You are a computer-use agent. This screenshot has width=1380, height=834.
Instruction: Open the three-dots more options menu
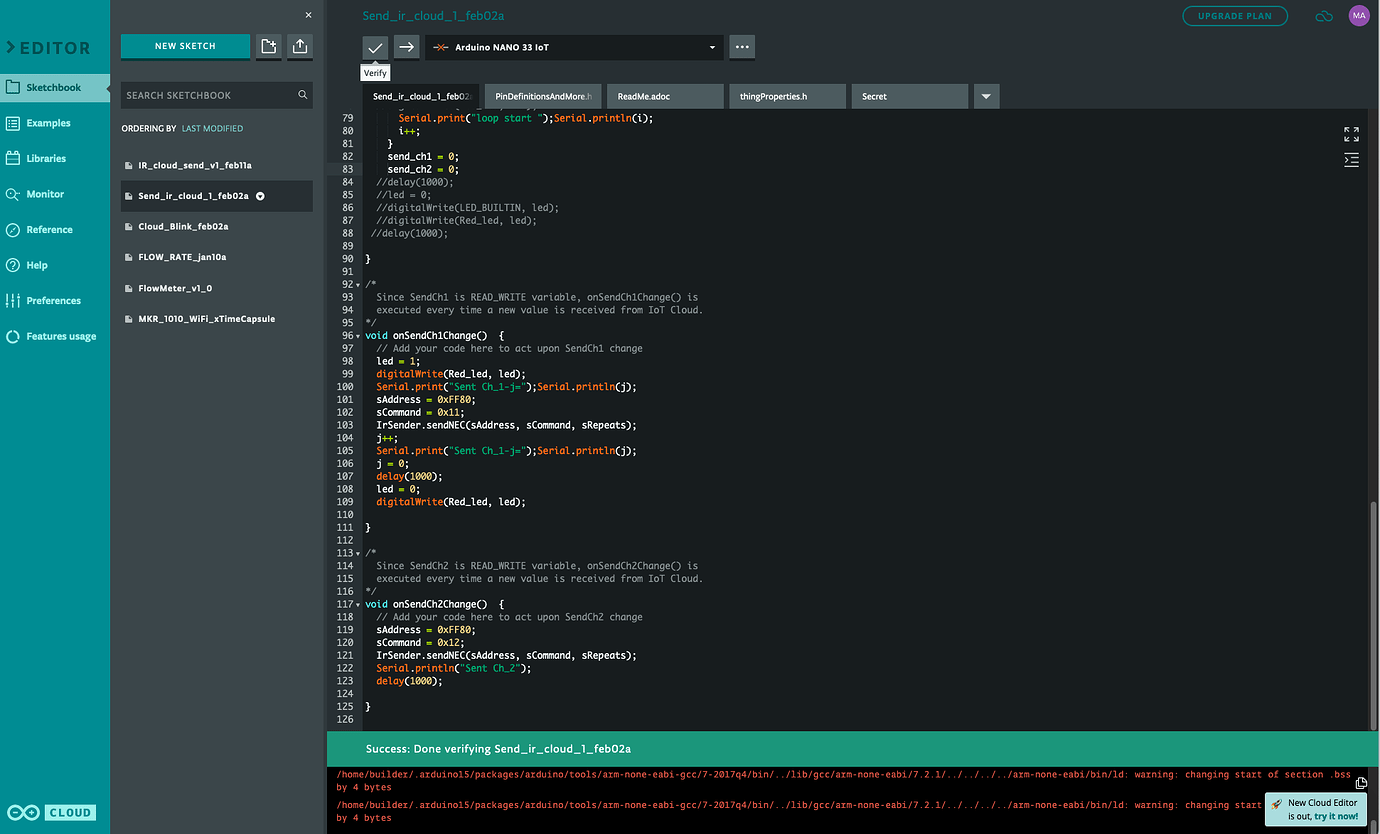(x=741, y=47)
